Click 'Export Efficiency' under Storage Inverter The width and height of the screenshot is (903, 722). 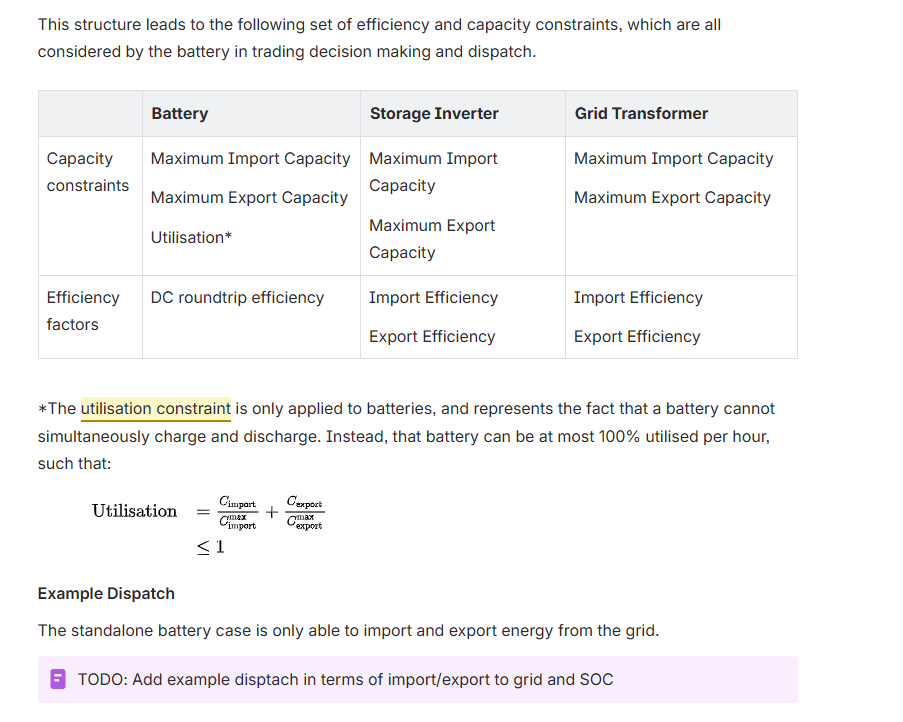(432, 336)
